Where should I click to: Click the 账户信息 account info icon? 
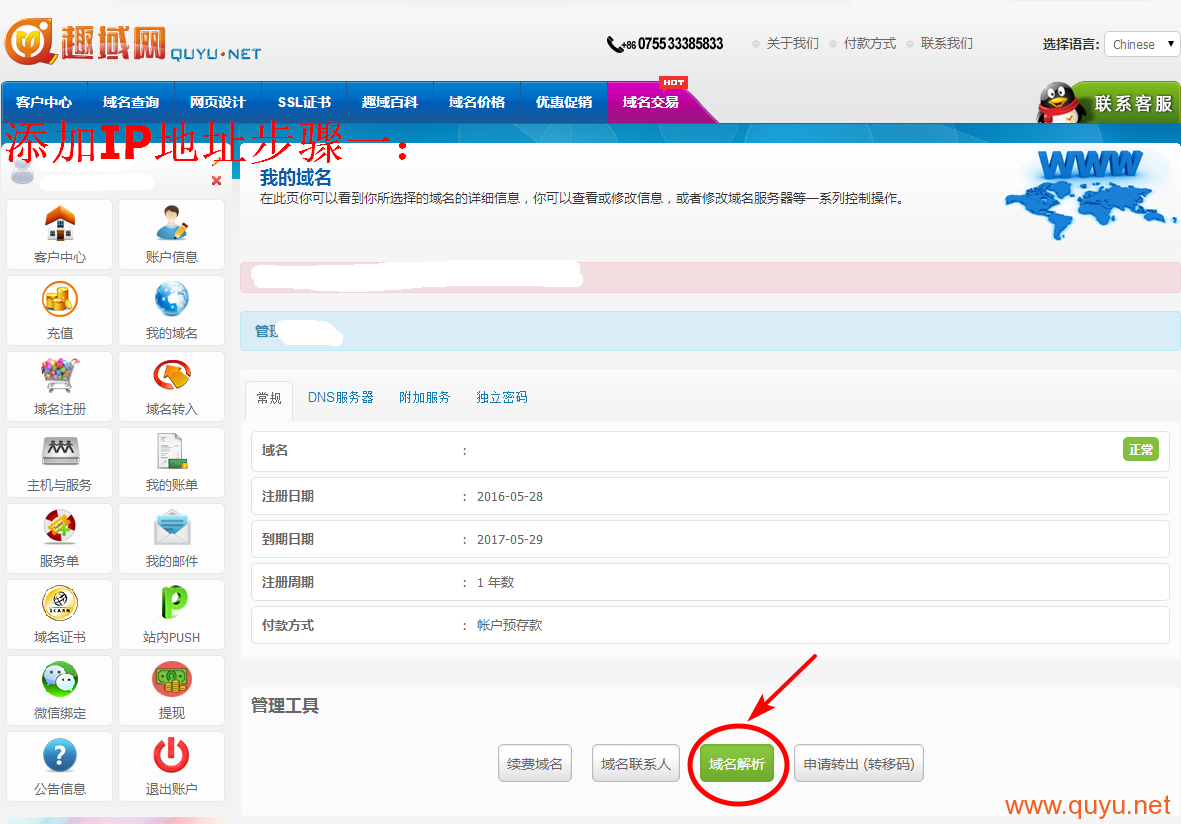172,224
